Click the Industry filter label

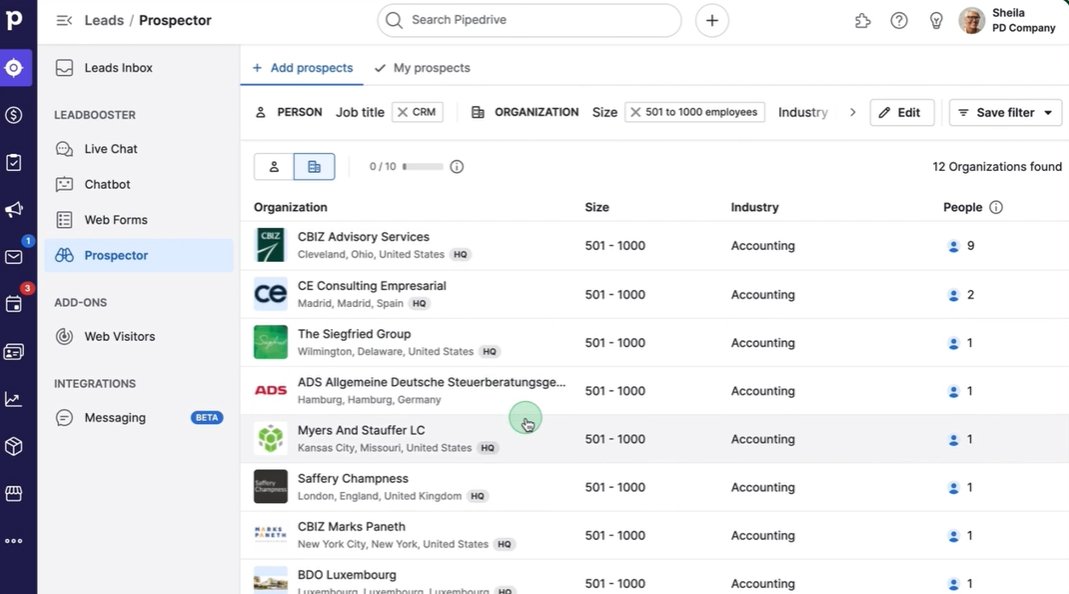pos(803,113)
